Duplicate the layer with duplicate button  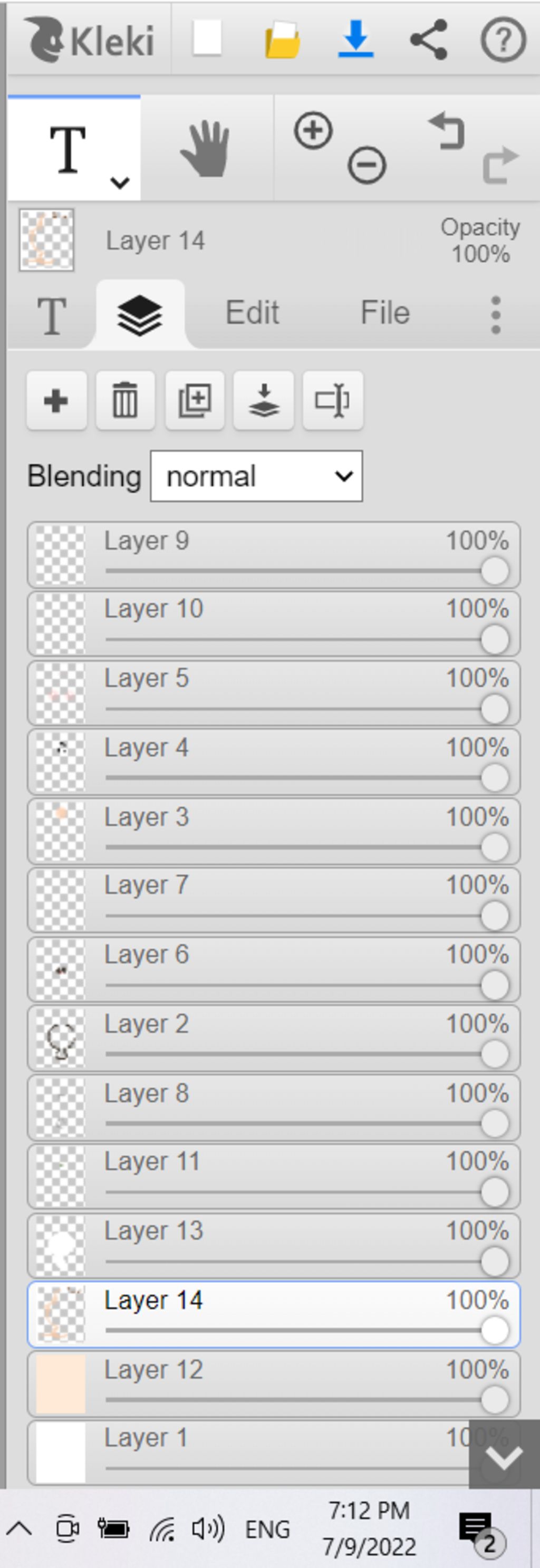(195, 400)
